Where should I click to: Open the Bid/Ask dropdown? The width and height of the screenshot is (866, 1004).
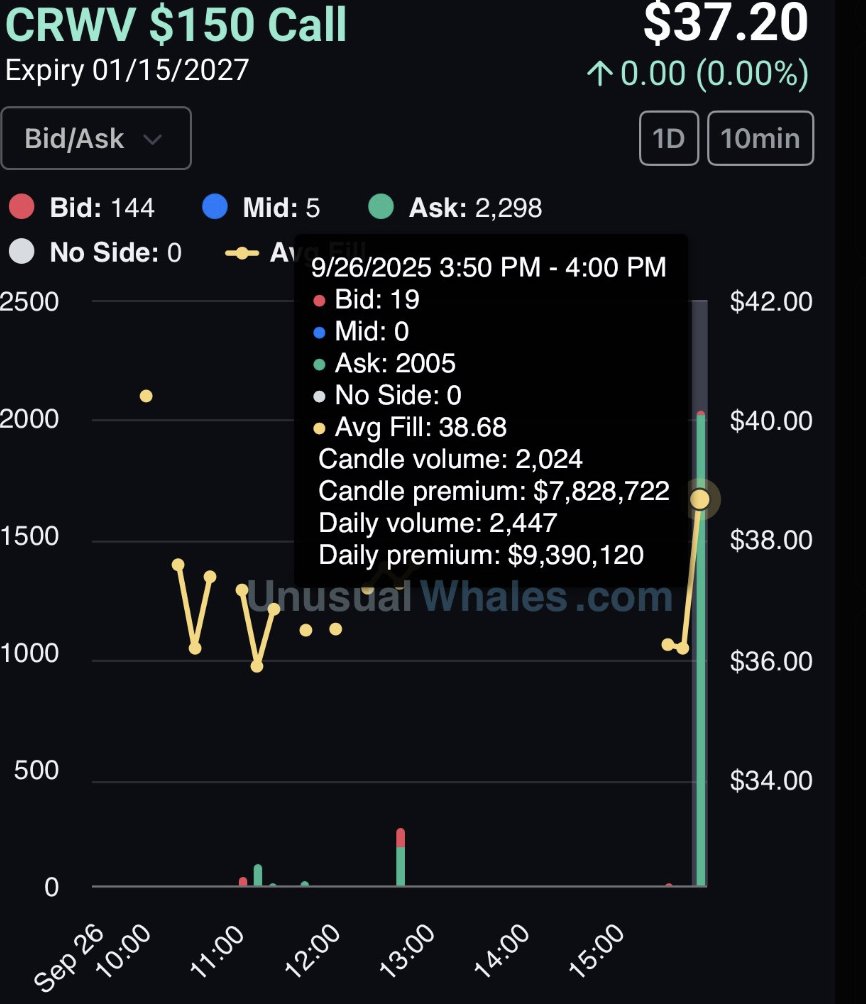pyautogui.click(x=95, y=138)
